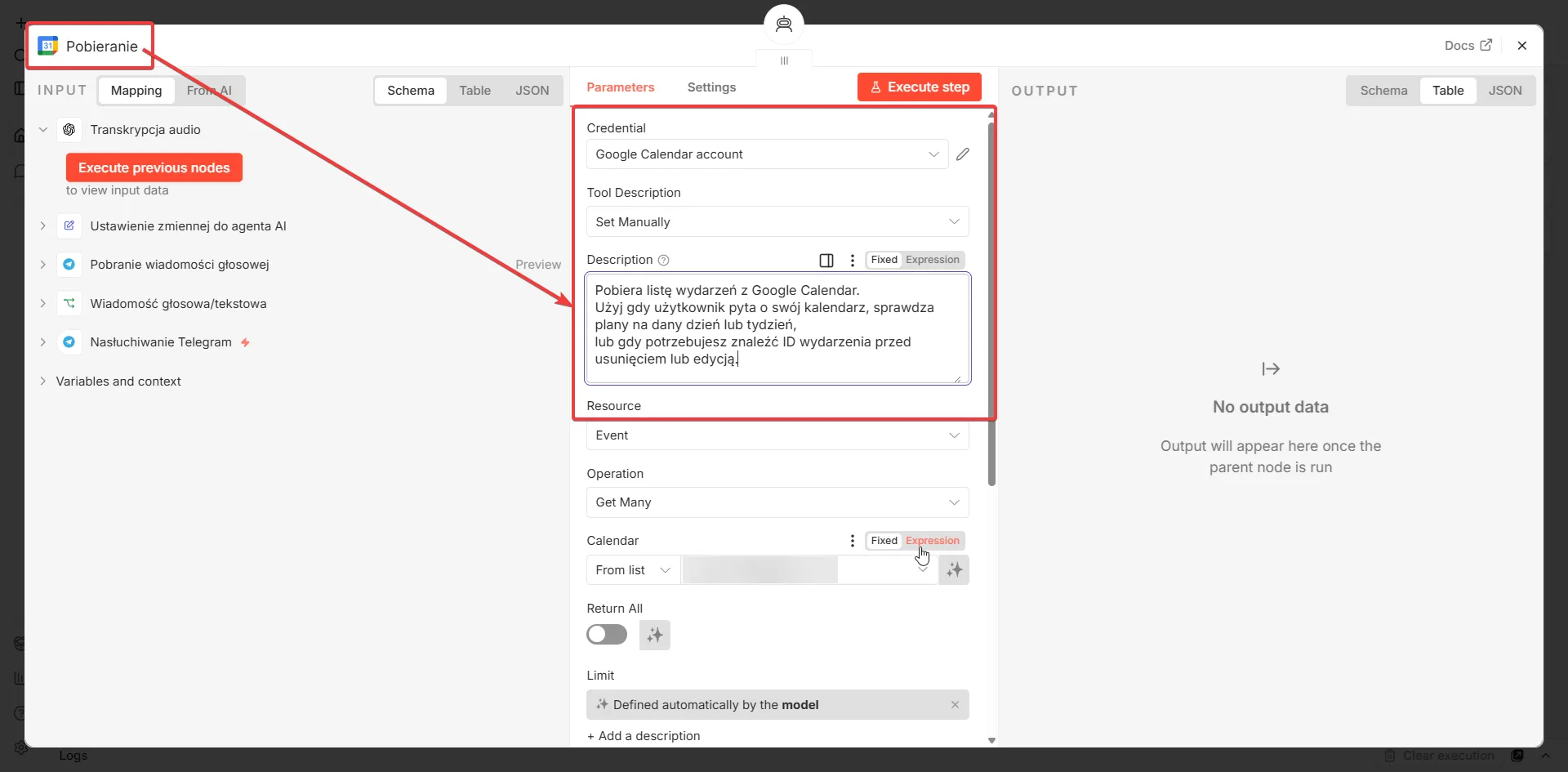The height and width of the screenshot is (772, 1568).
Task: Click the Description expand editor panel icon
Action: (x=826, y=260)
